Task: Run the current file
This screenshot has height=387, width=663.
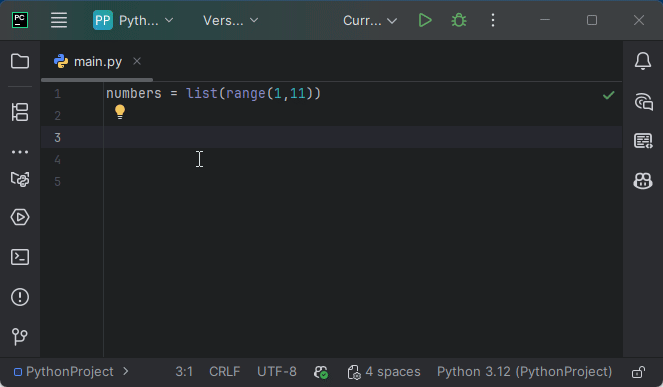Action: point(425,20)
